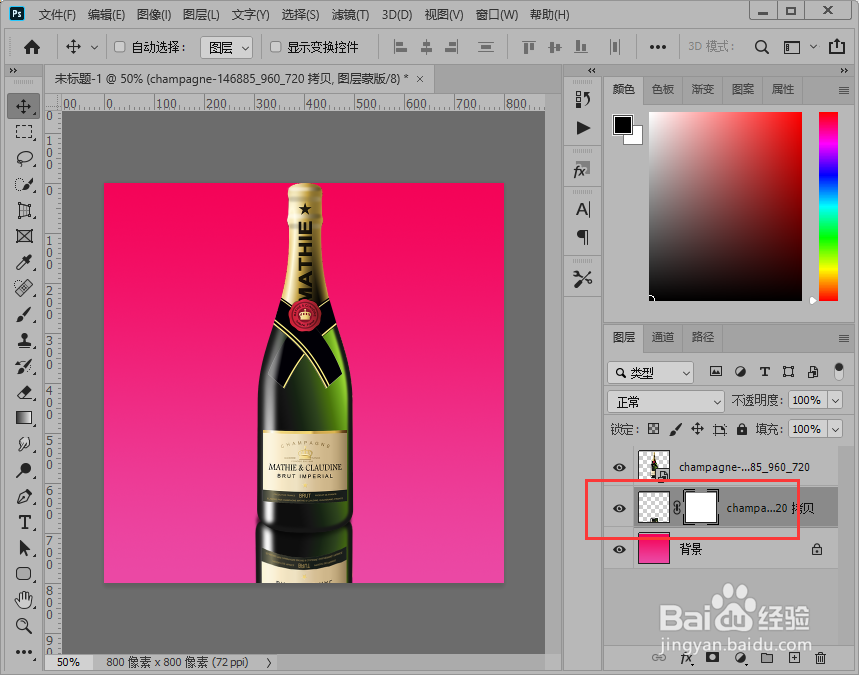The height and width of the screenshot is (675, 859).
Task: Select the Brush tool
Action: [24, 314]
